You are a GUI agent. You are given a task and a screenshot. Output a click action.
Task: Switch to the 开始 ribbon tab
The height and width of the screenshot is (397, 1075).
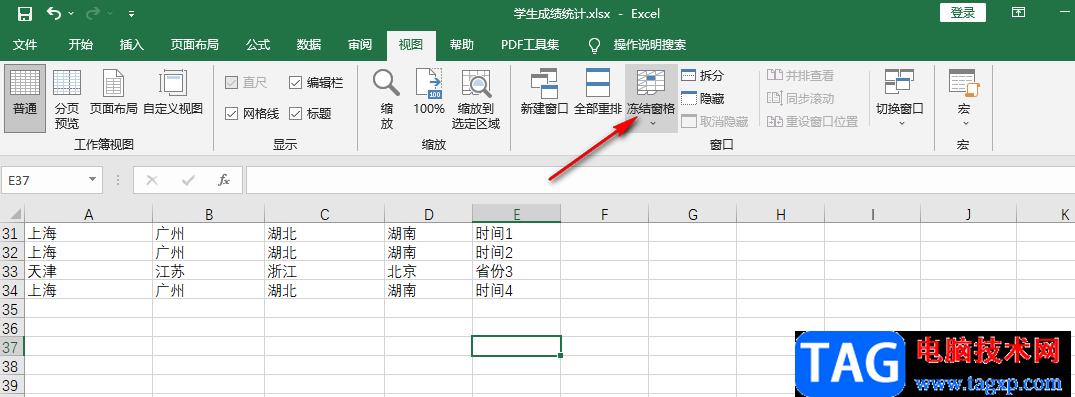pos(80,45)
